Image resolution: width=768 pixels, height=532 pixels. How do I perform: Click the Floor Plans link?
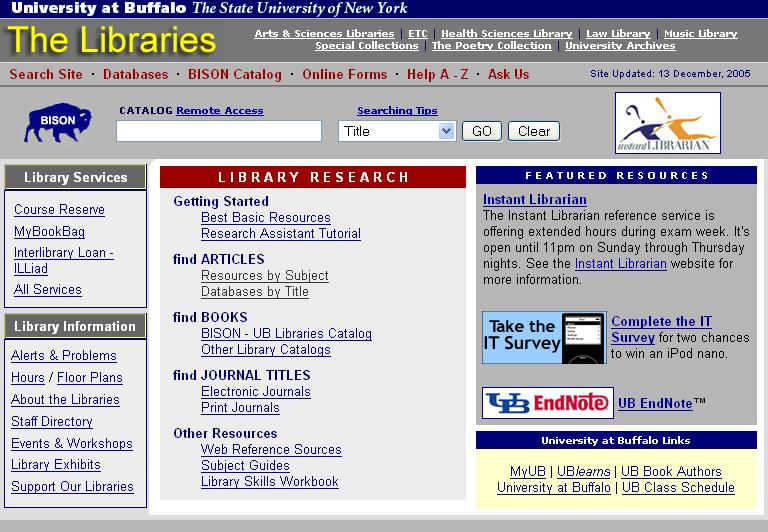tap(90, 378)
